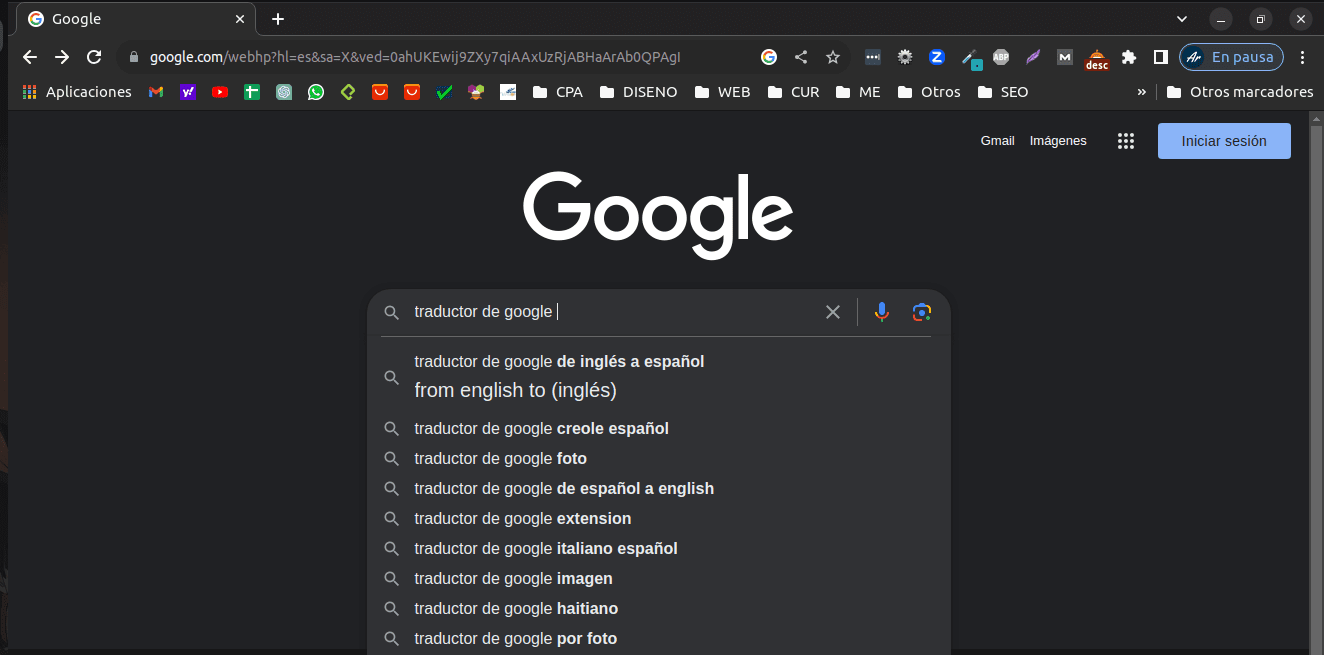The width and height of the screenshot is (1324, 655).
Task: Select suggestion 'traductor de google foto'
Action: click(658, 458)
